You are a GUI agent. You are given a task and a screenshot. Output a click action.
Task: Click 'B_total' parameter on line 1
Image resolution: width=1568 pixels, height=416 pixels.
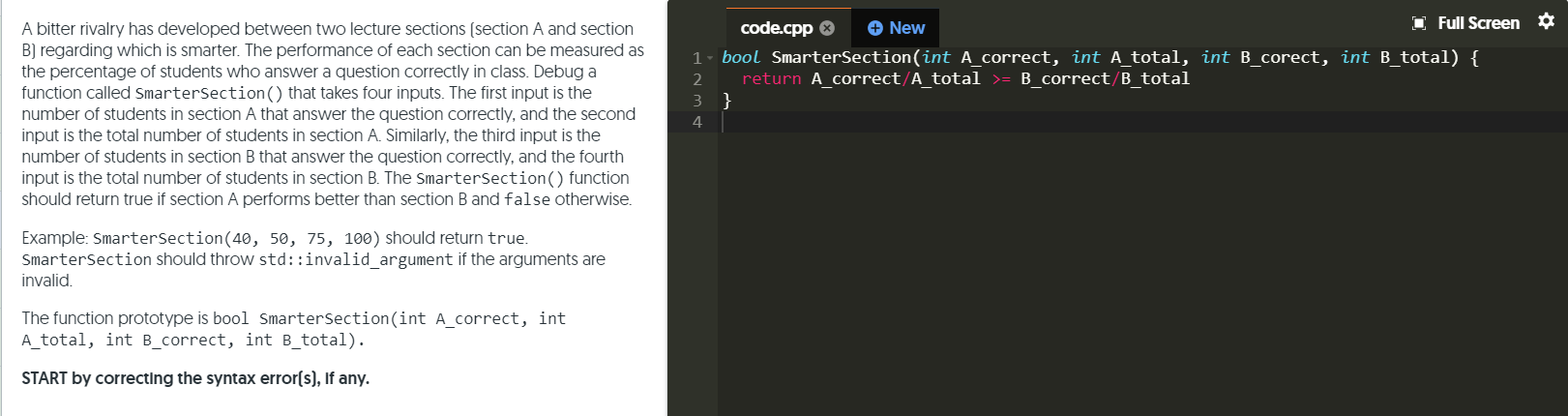click(1414, 58)
